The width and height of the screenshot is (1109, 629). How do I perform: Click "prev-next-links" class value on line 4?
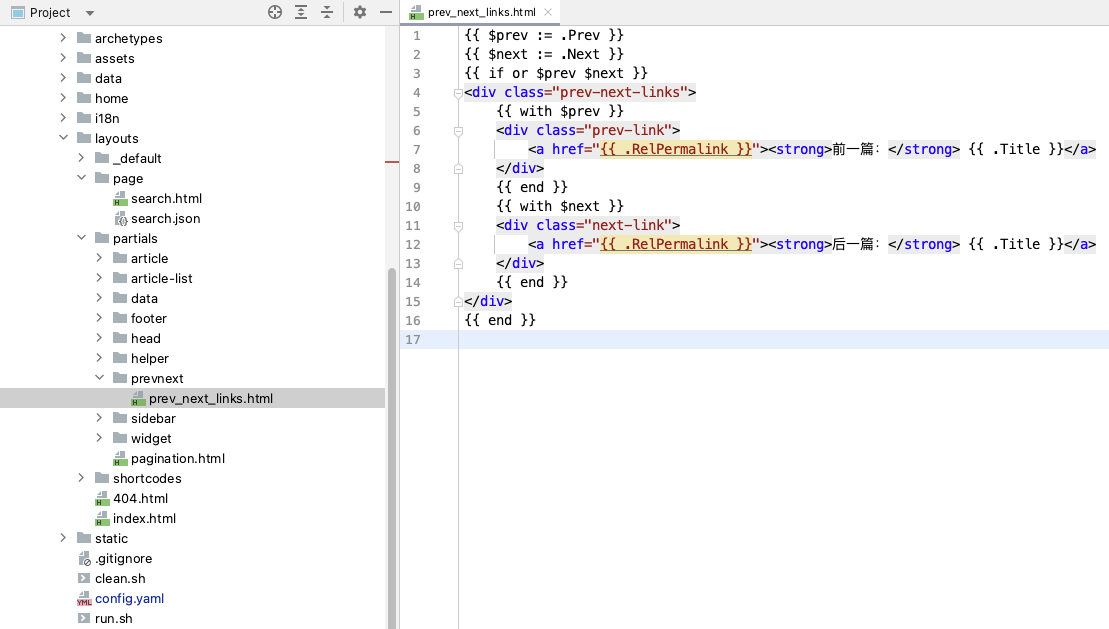point(620,92)
